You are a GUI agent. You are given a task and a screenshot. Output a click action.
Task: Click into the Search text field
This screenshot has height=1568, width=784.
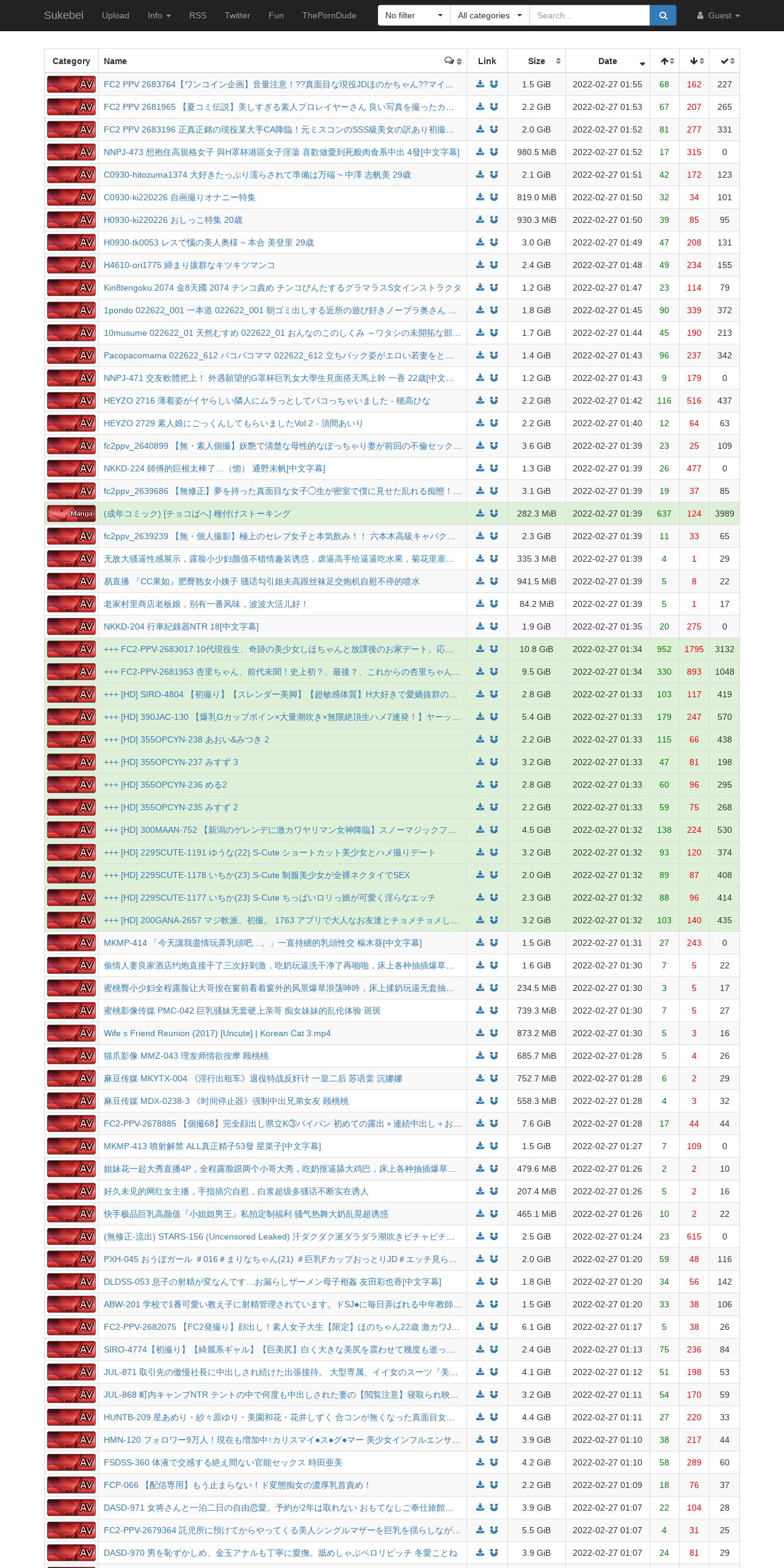coord(589,15)
